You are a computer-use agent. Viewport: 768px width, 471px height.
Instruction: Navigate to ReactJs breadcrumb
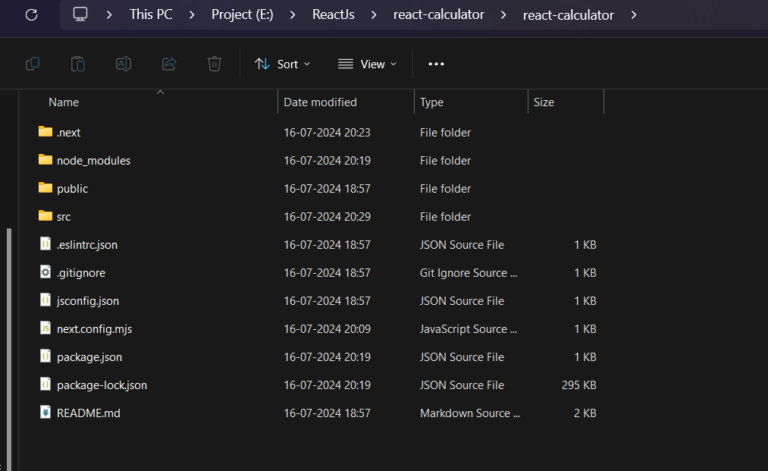tap(334, 15)
